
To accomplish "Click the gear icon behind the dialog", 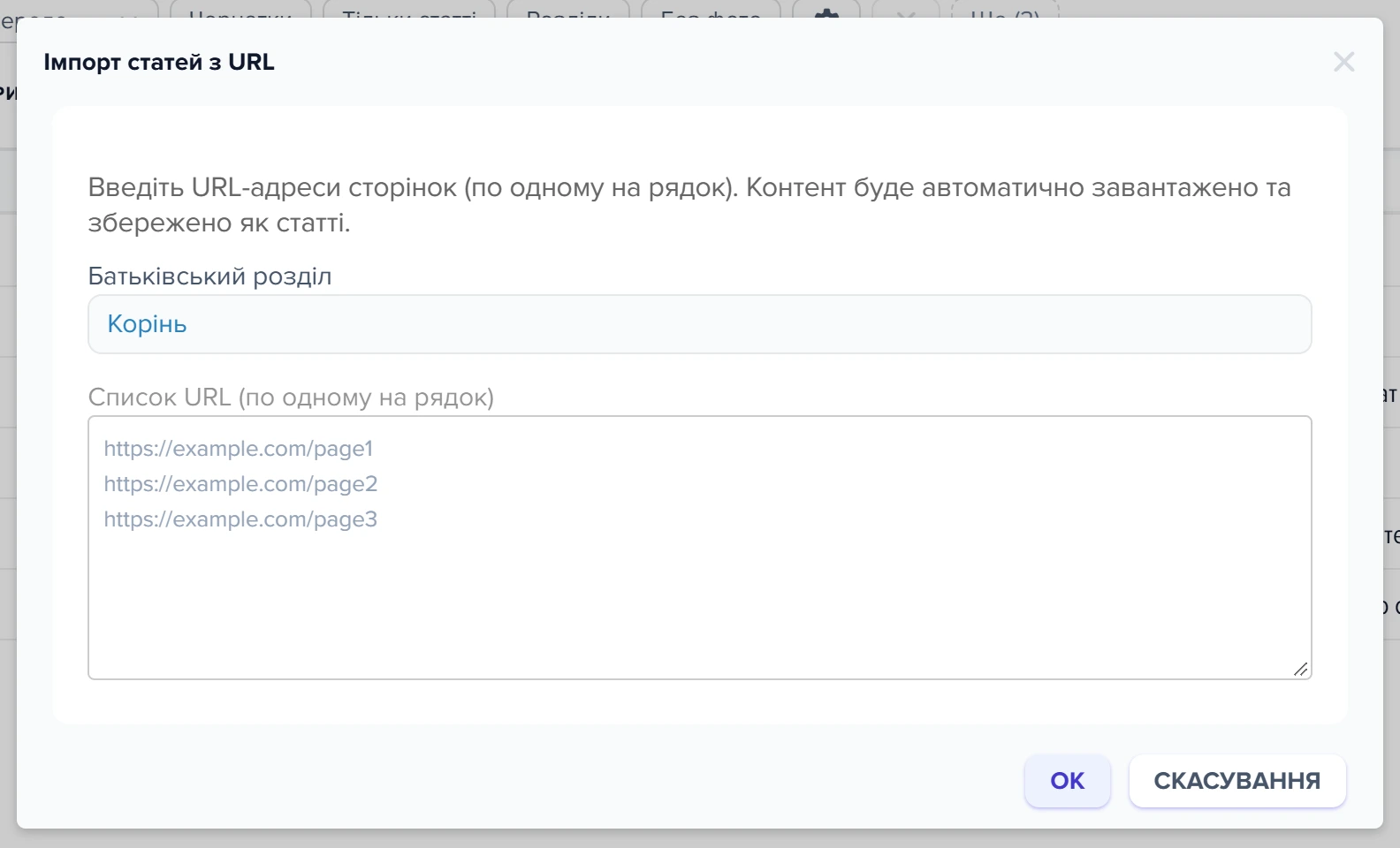I will (826, 12).
